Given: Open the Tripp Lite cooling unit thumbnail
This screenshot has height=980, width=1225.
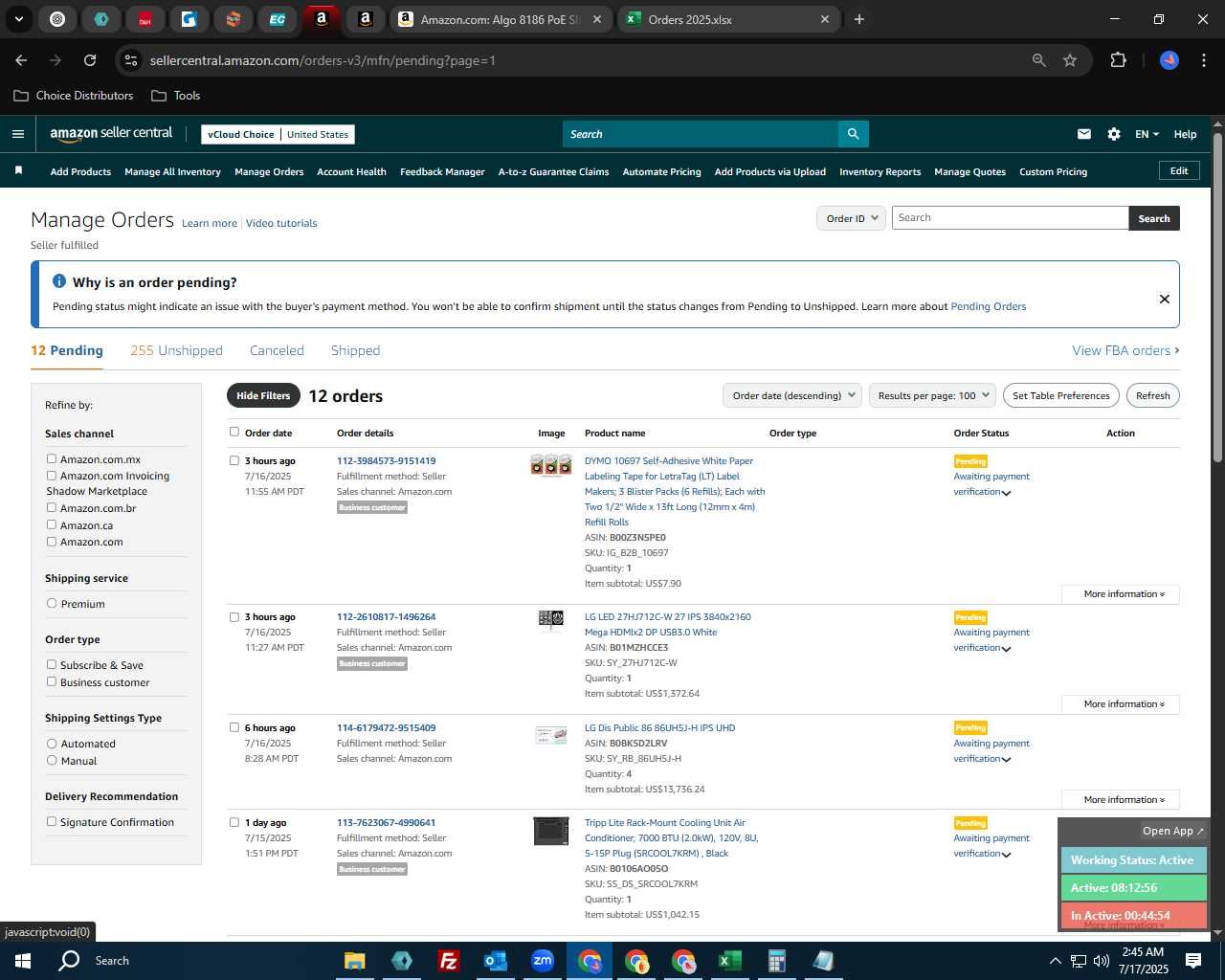Looking at the screenshot, I should click(x=551, y=831).
